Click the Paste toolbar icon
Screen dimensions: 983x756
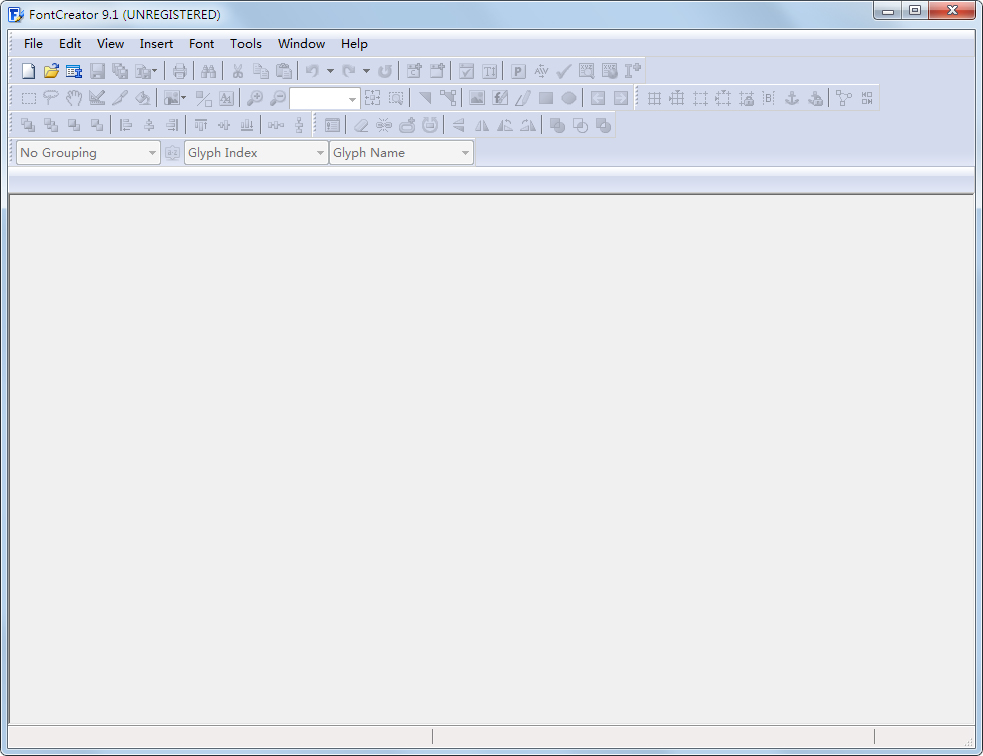click(x=284, y=70)
